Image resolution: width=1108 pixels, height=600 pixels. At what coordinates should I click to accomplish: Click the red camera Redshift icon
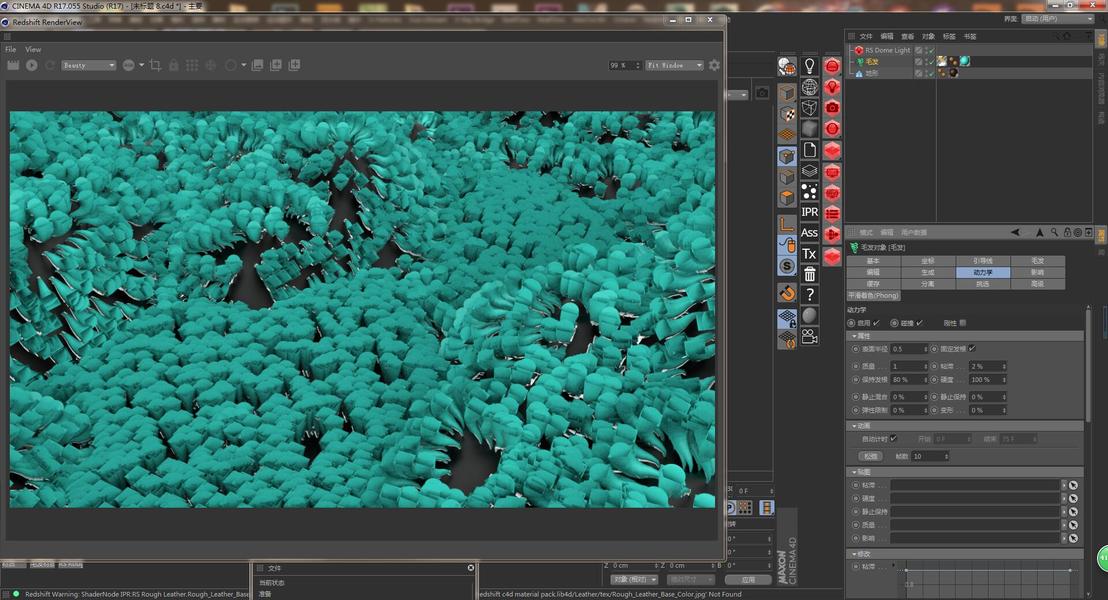coord(832,107)
